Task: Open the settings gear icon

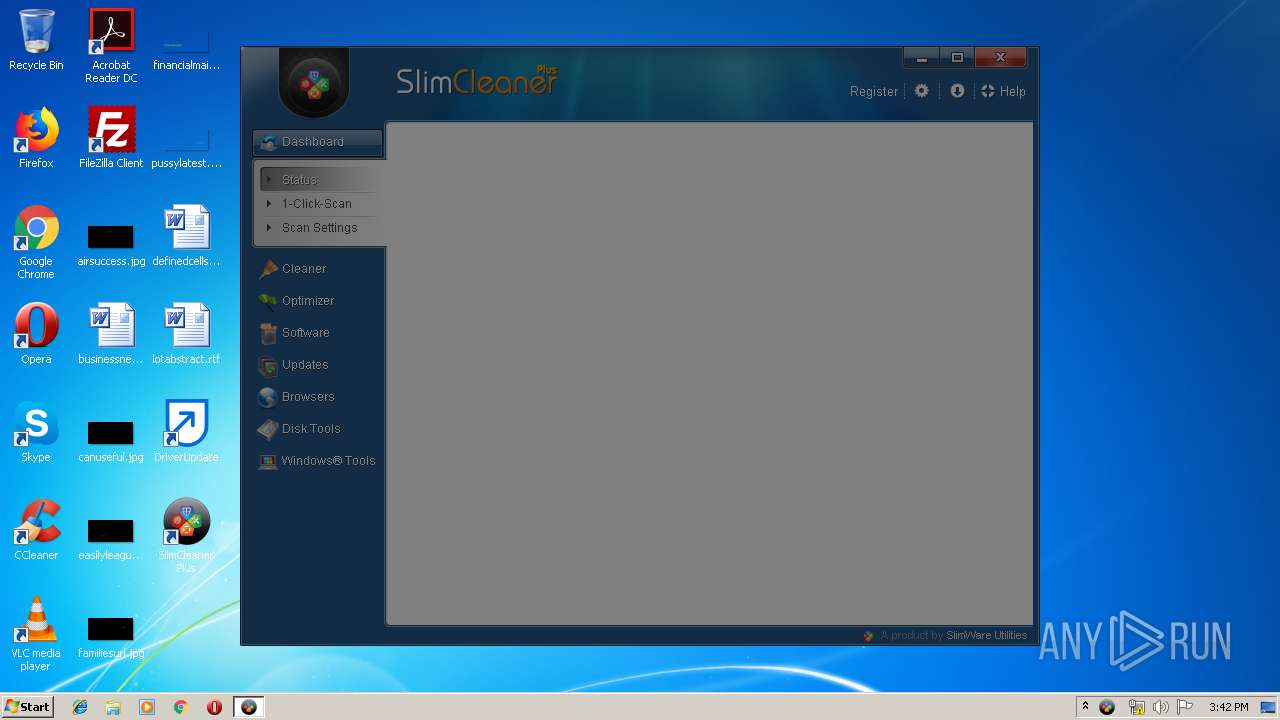Action: (922, 91)
